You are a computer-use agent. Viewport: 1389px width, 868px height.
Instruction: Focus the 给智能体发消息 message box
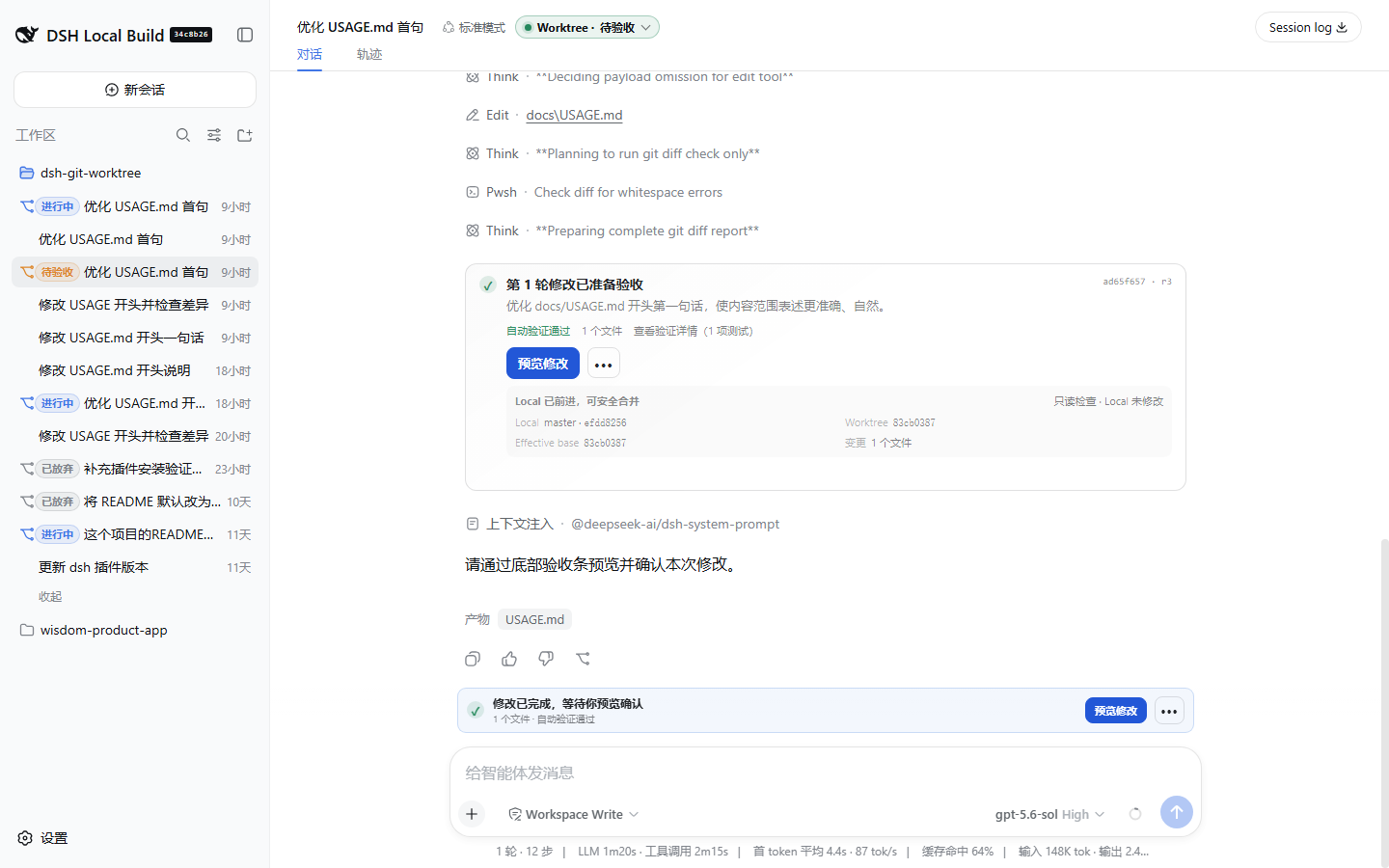pyautogui.click(x=826, y=773)
